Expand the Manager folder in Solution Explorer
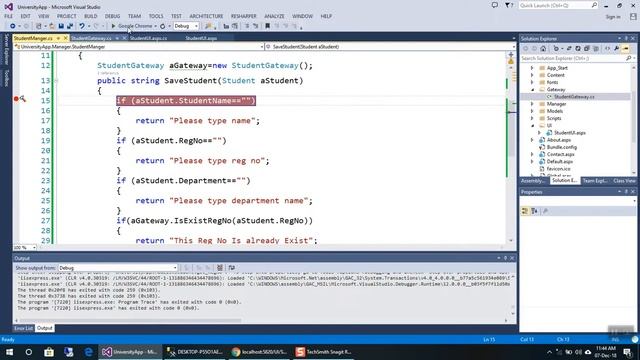 click(532, 104)
